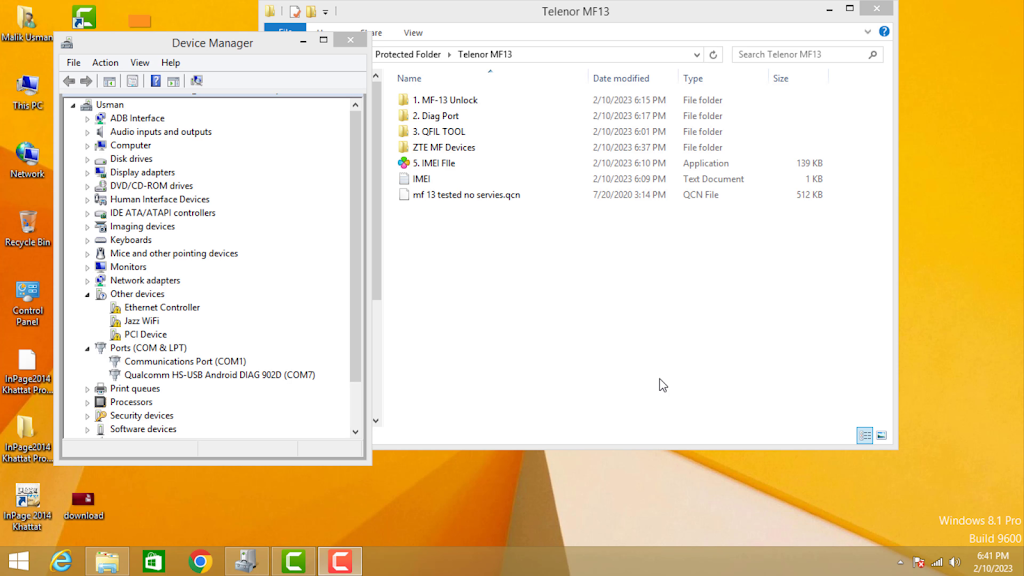Toggle the console tree icon in Device Manager toolbar
Viewport: 1024px width, 576px height.
tap(109, 81)
